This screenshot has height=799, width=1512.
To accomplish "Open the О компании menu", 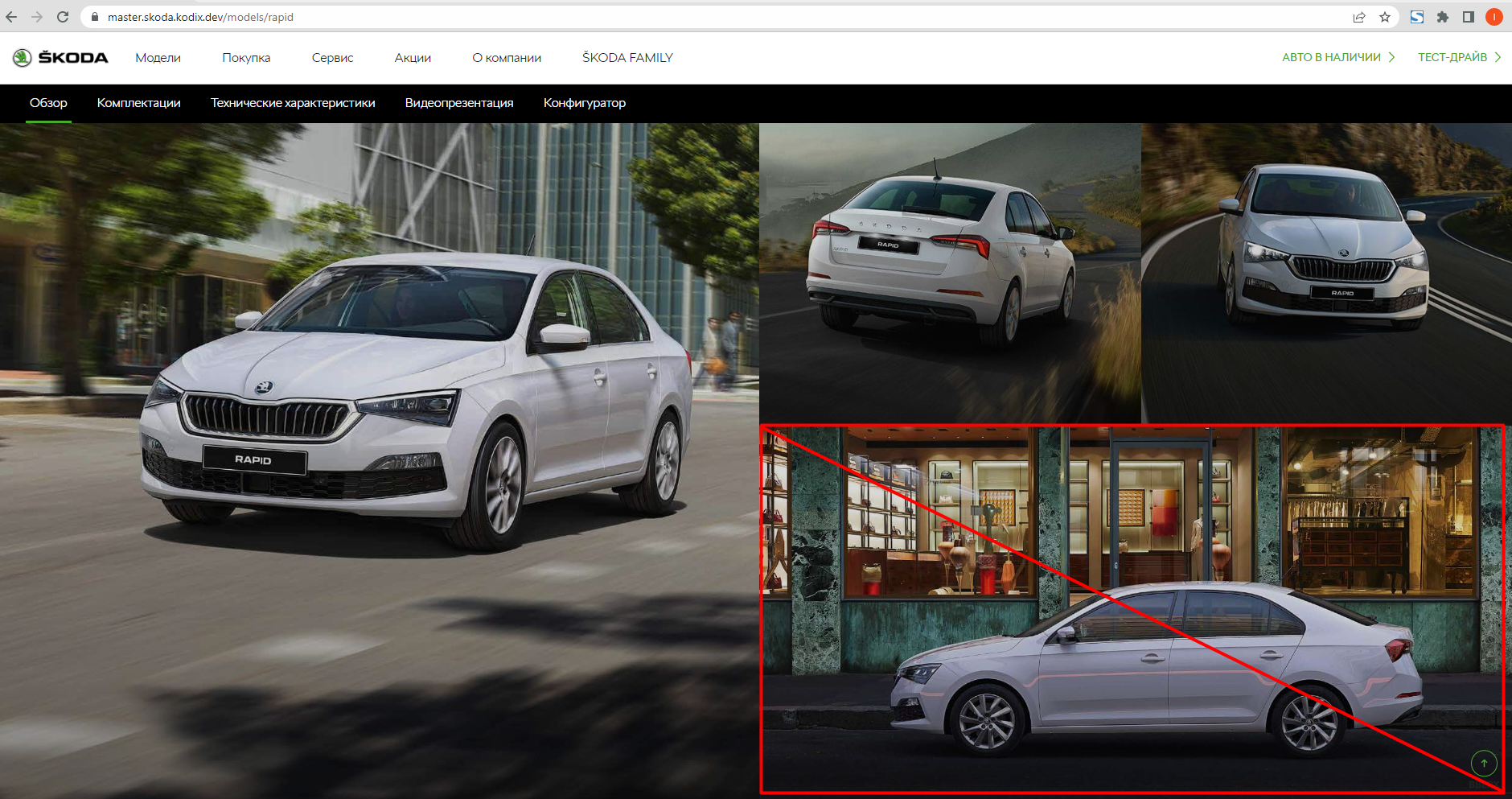I will click(x=507, y=58).
